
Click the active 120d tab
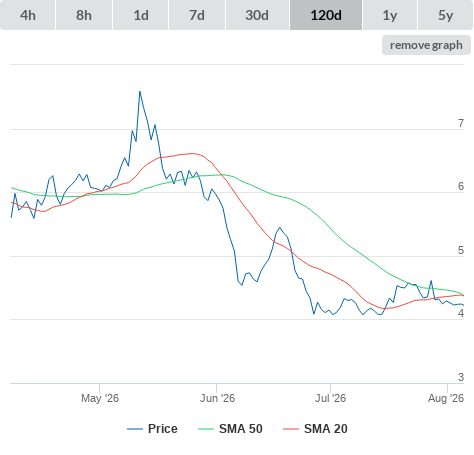326,15
